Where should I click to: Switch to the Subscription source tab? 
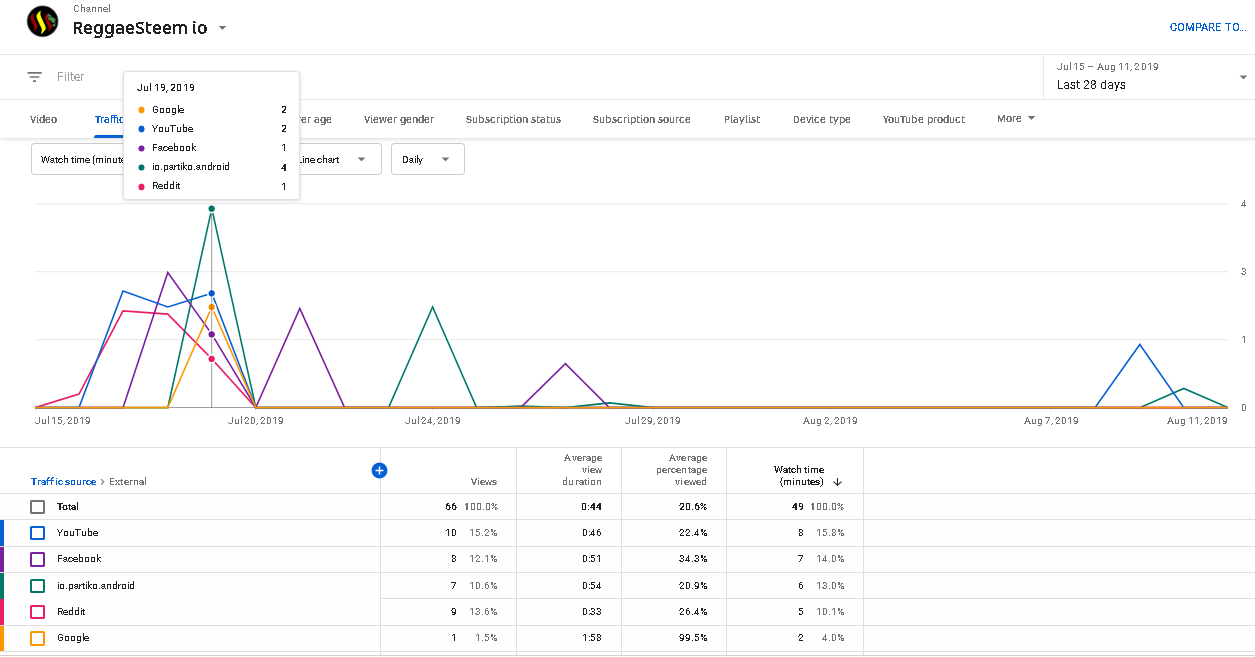(x=641, y=119)
